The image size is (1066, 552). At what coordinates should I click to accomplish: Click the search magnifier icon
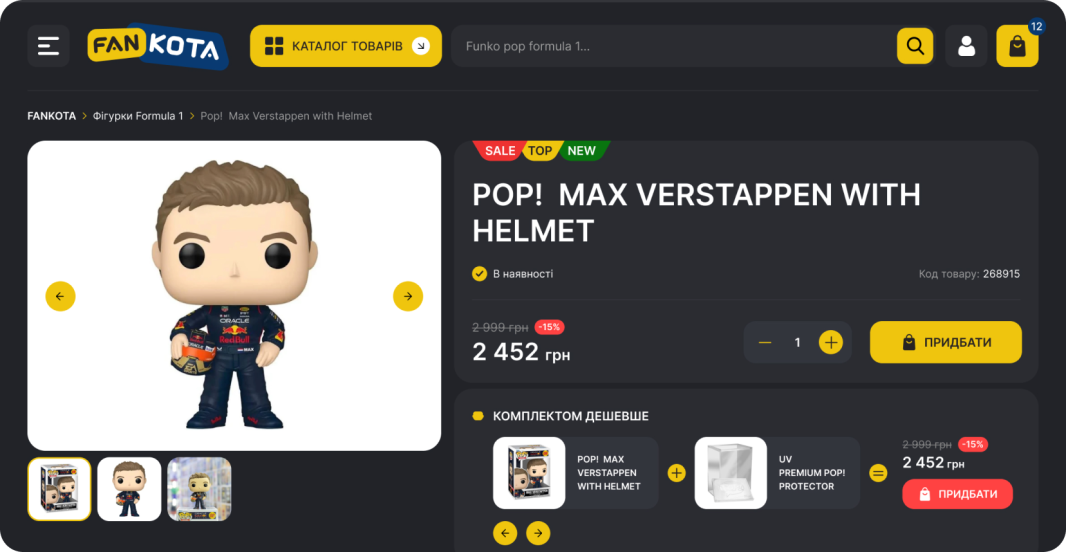tap(915, 46)
